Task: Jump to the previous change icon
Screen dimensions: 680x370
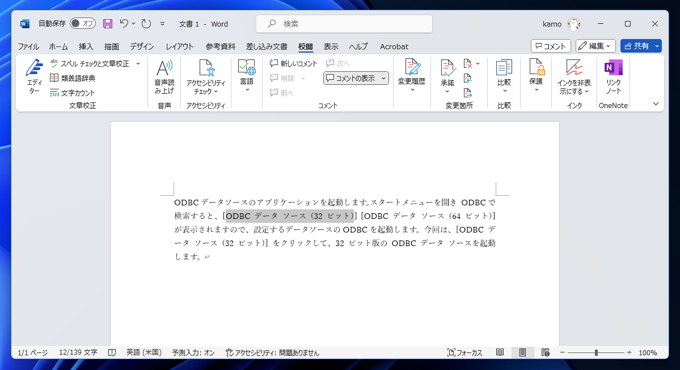Action: (468, 79)
